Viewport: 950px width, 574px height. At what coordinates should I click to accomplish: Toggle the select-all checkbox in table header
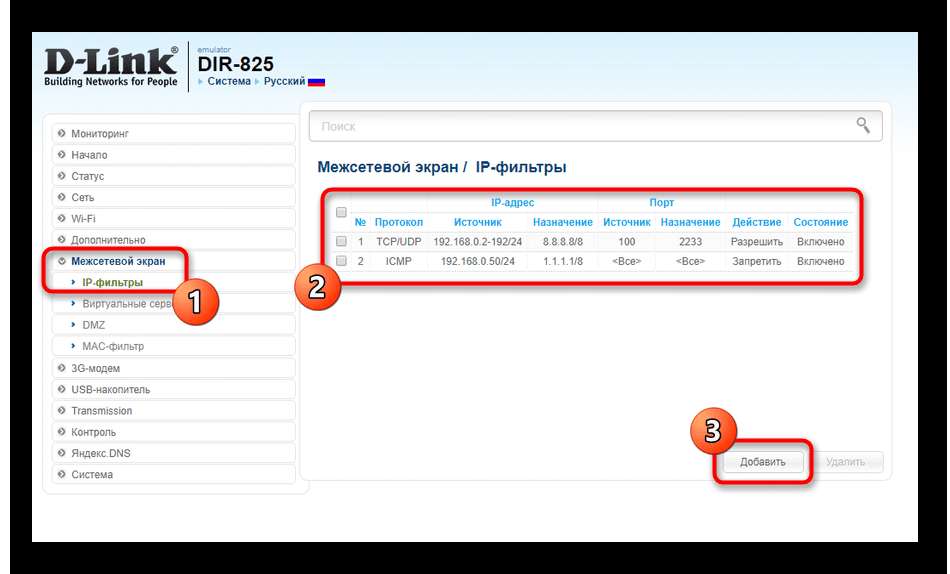(x=341, y=212)
